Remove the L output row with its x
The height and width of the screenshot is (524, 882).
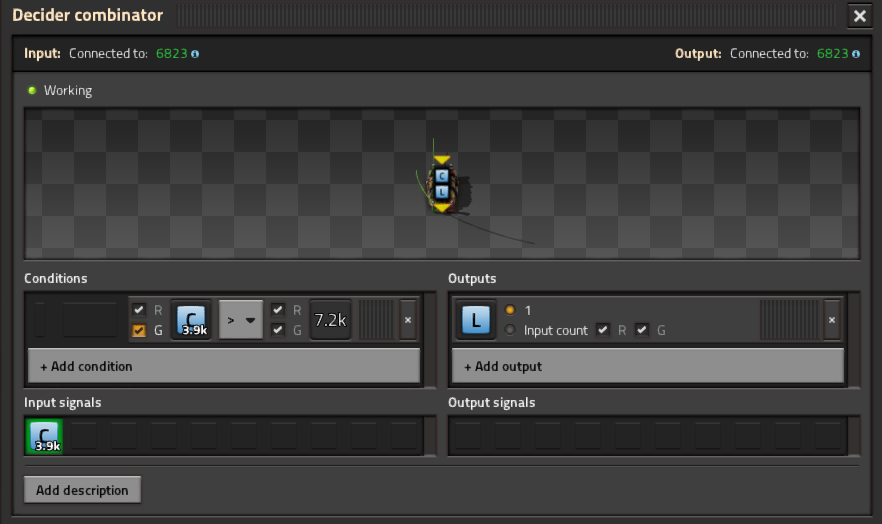pos(831,320)
